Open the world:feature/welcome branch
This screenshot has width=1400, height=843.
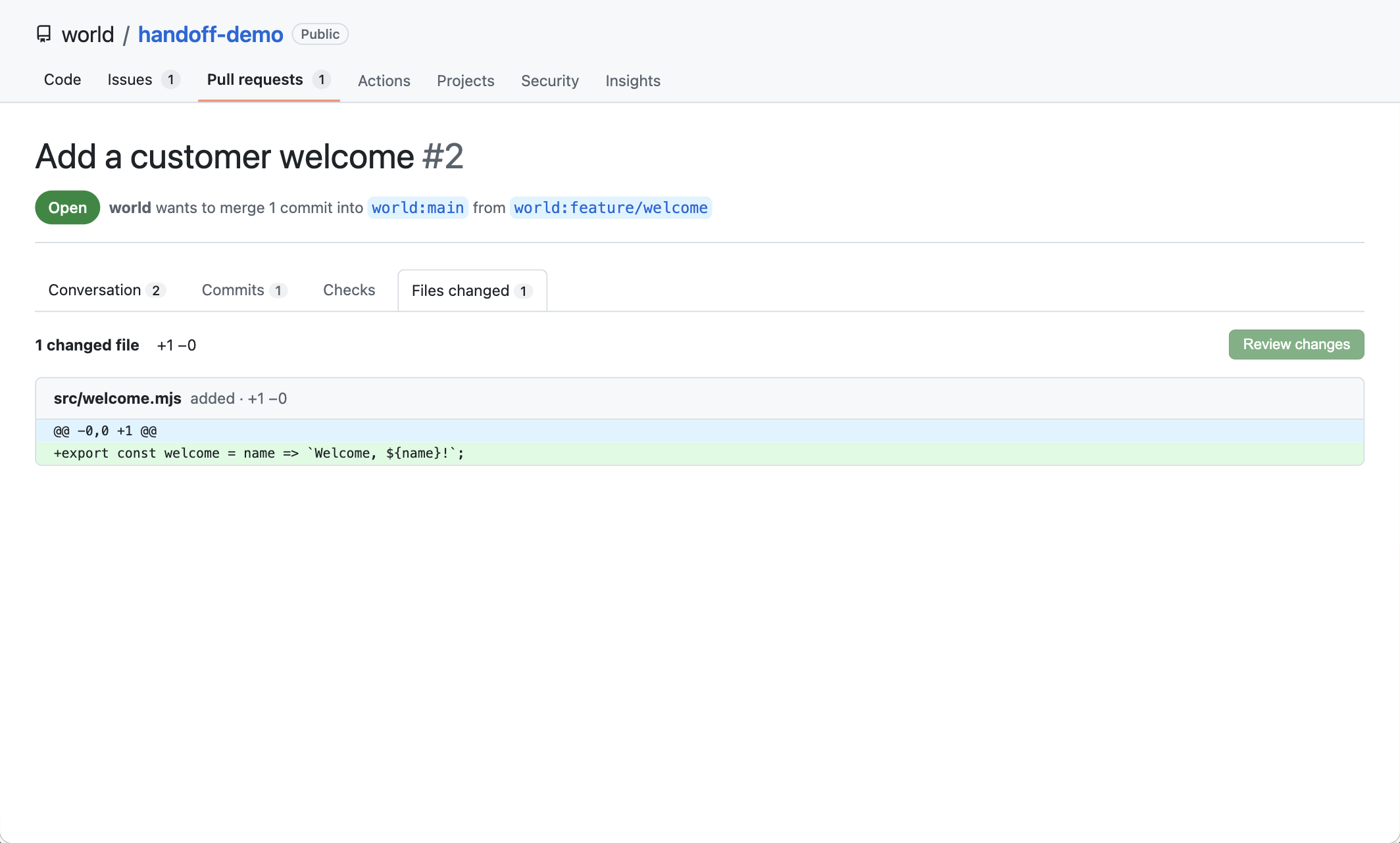[x=611, y=208]
